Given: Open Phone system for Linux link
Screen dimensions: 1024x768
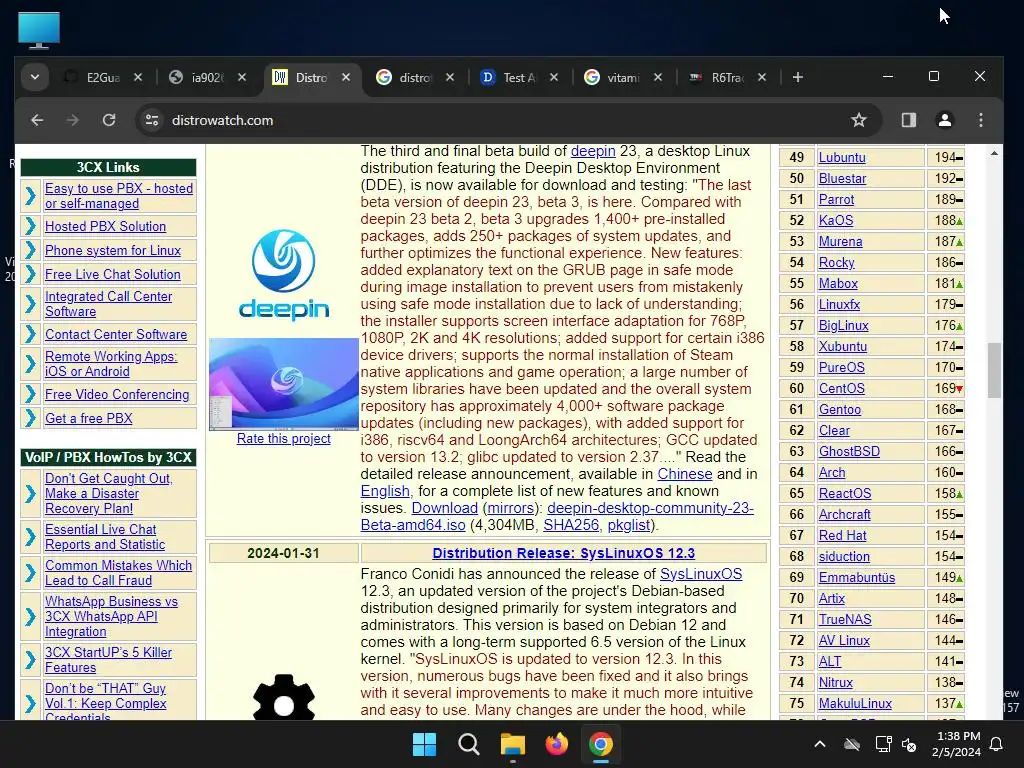Looking at the screenshot, I should [113, 251].
